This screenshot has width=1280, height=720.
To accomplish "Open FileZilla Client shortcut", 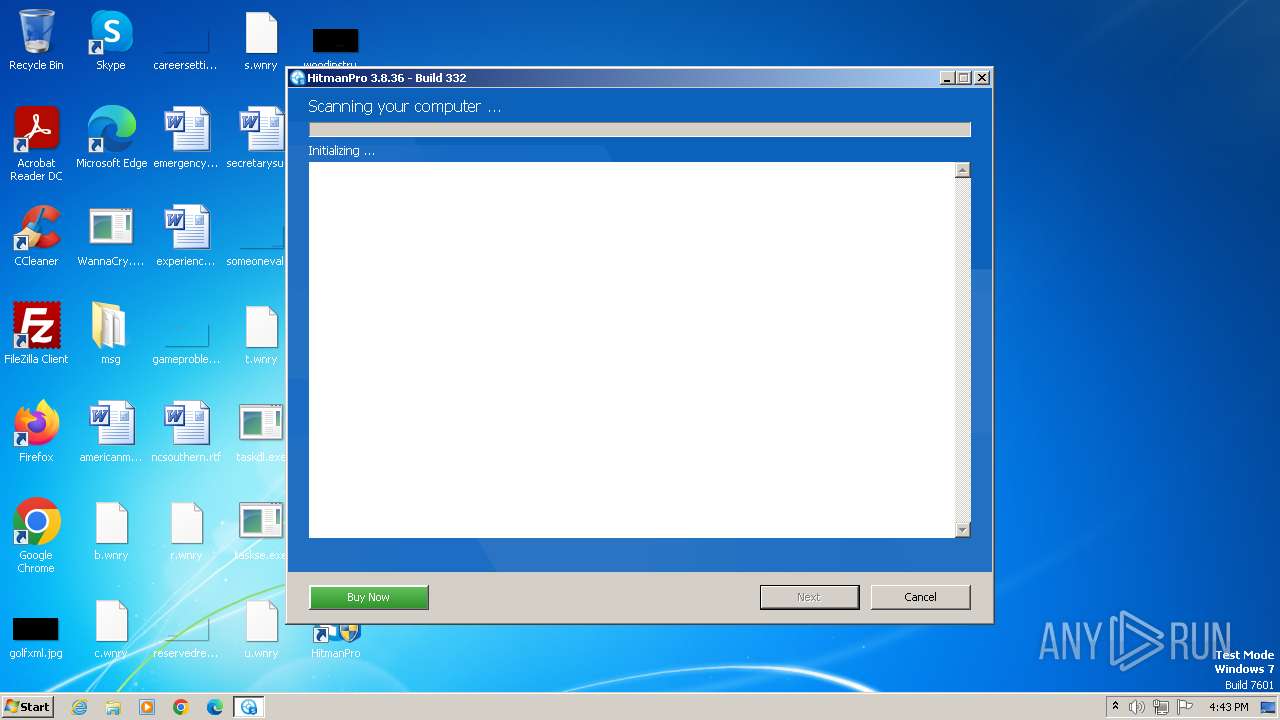I will click(x=36, y=334).
